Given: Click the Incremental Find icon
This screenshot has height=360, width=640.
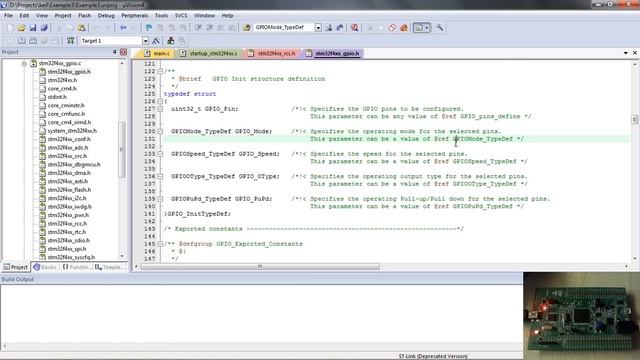Looking at the screenshot, I should coord(340,28).
